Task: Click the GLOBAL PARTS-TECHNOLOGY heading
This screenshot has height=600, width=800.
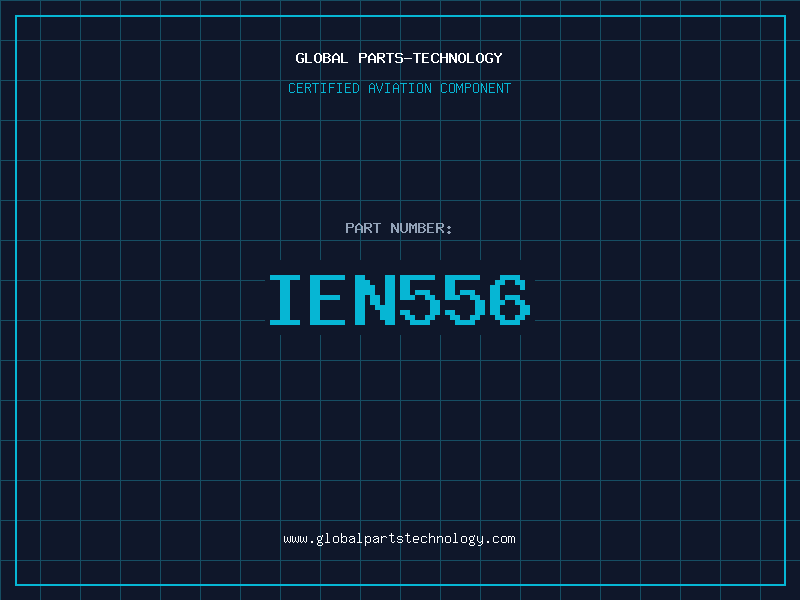Action: coord(399,58)
